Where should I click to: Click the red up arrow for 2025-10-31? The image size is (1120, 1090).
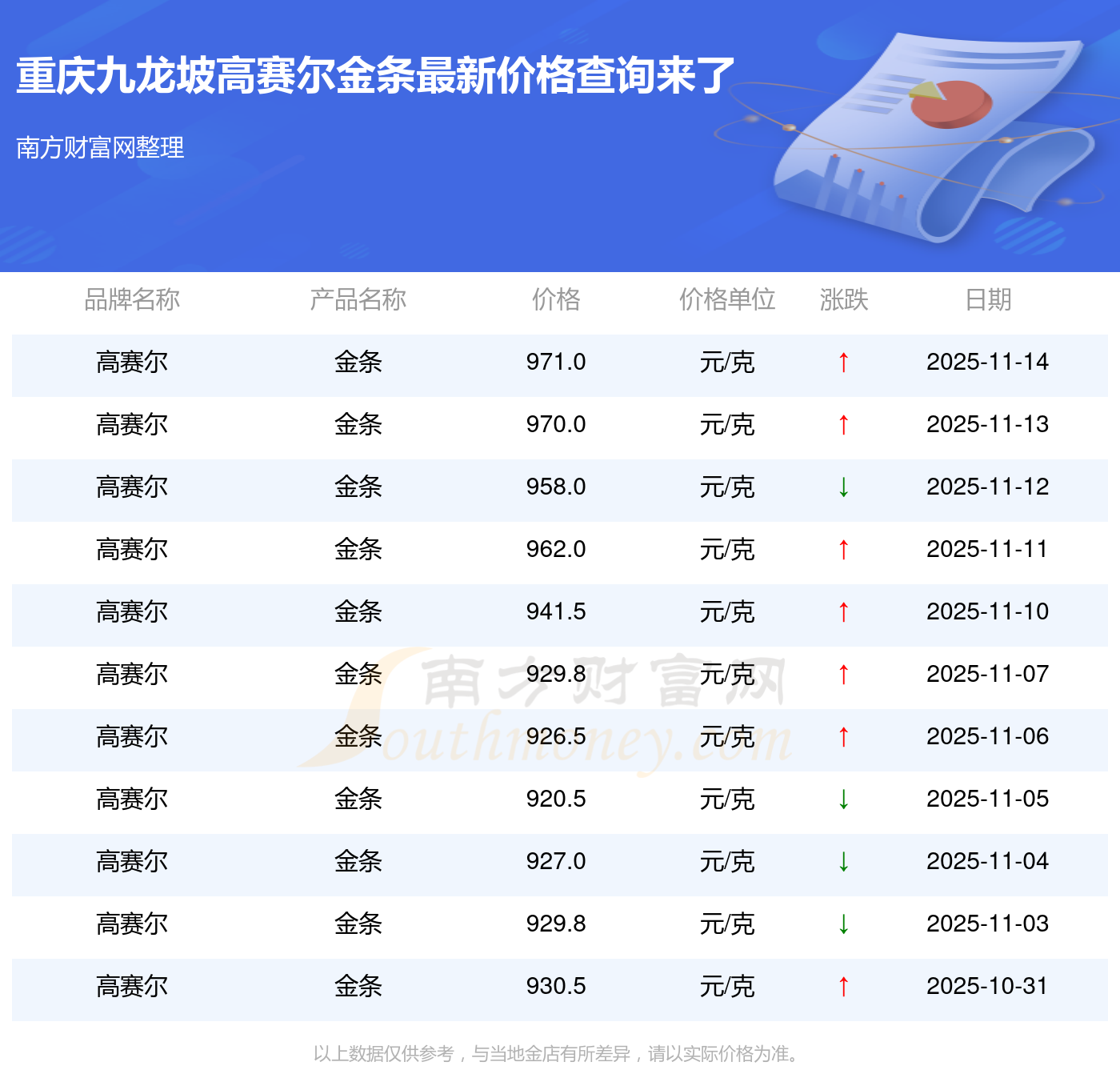pos(843,987)
